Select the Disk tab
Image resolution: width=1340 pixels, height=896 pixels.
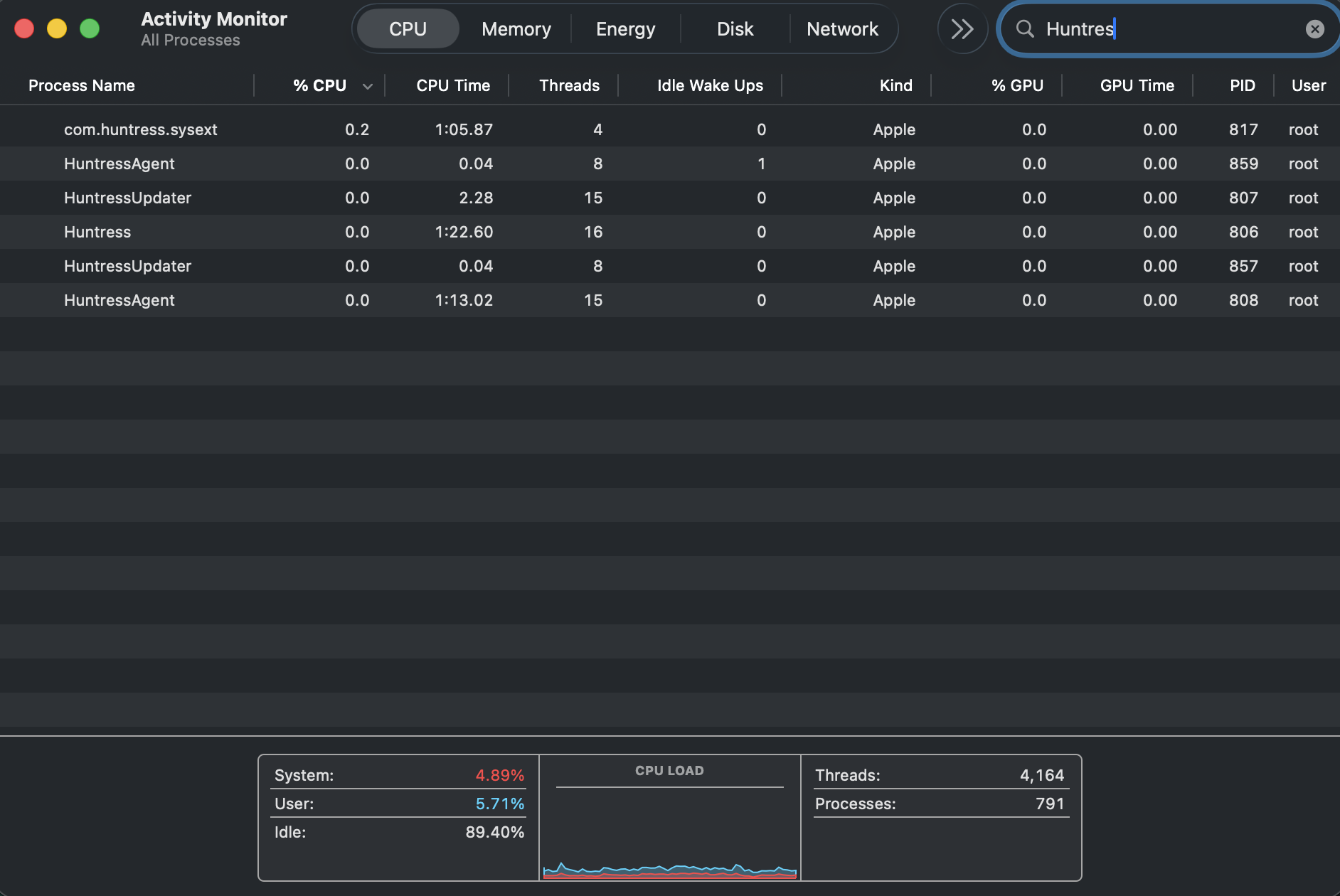point(735,29)
